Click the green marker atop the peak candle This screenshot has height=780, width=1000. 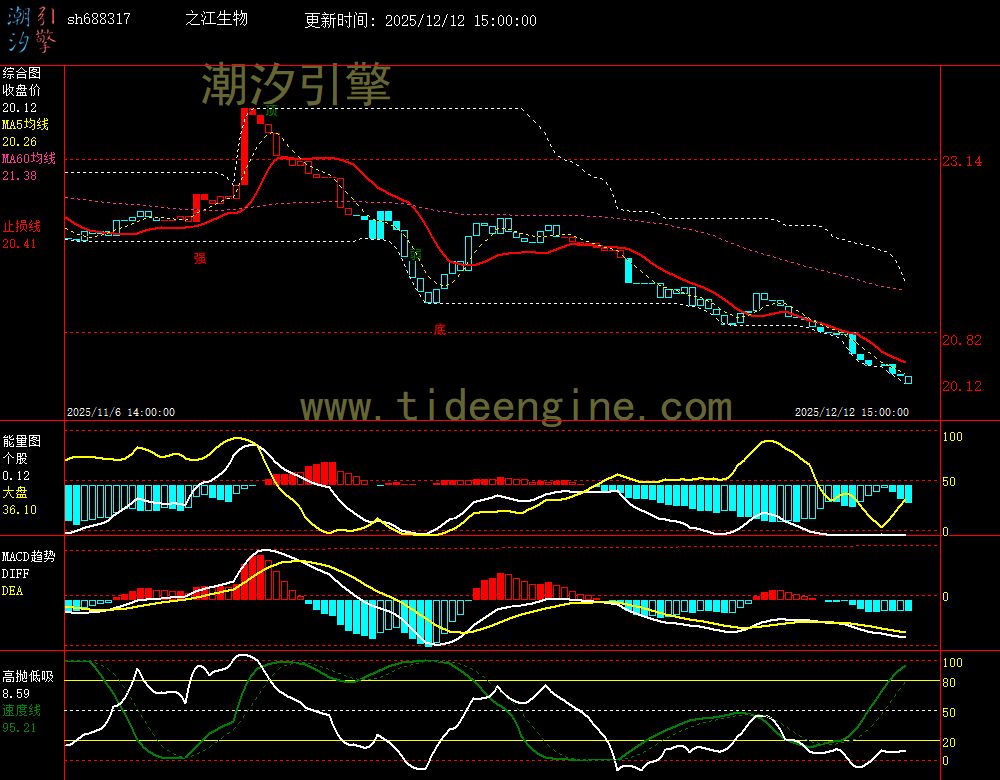[270, 113]
